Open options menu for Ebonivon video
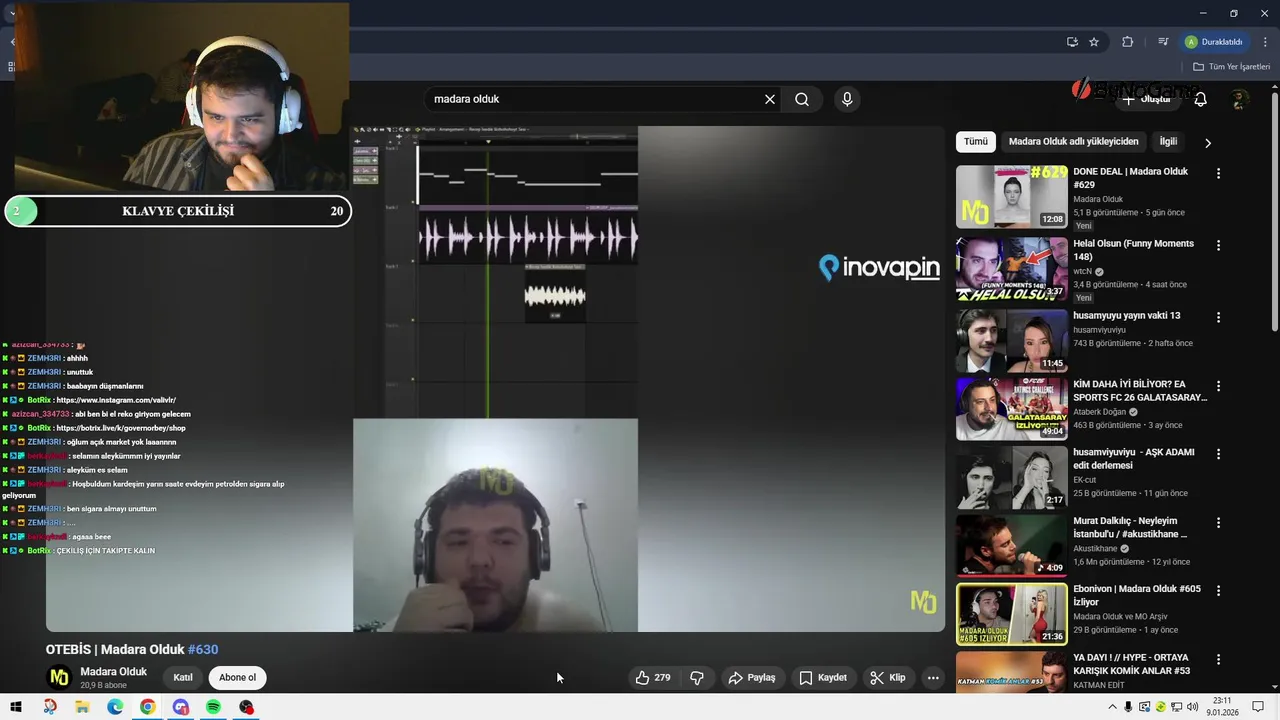Image resolution: width=1280 pixels, height=720 pixels. point(1218,591)
